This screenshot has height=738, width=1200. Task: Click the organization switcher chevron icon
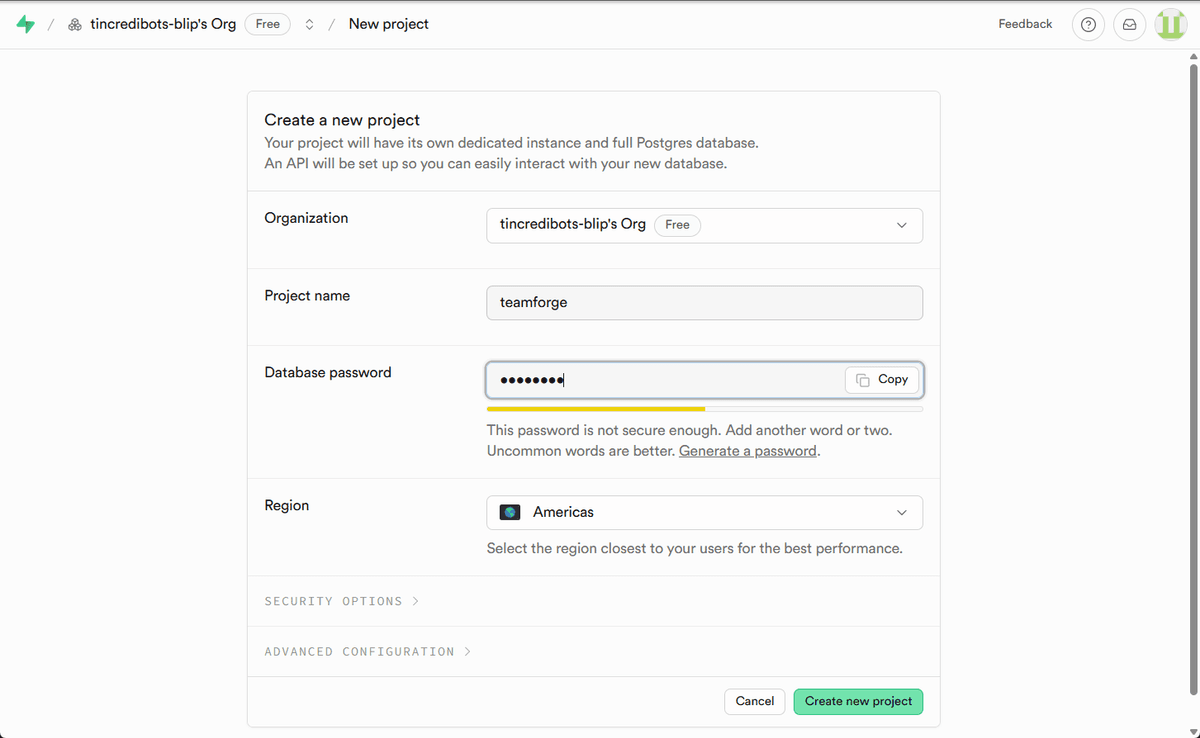[309, 24]
